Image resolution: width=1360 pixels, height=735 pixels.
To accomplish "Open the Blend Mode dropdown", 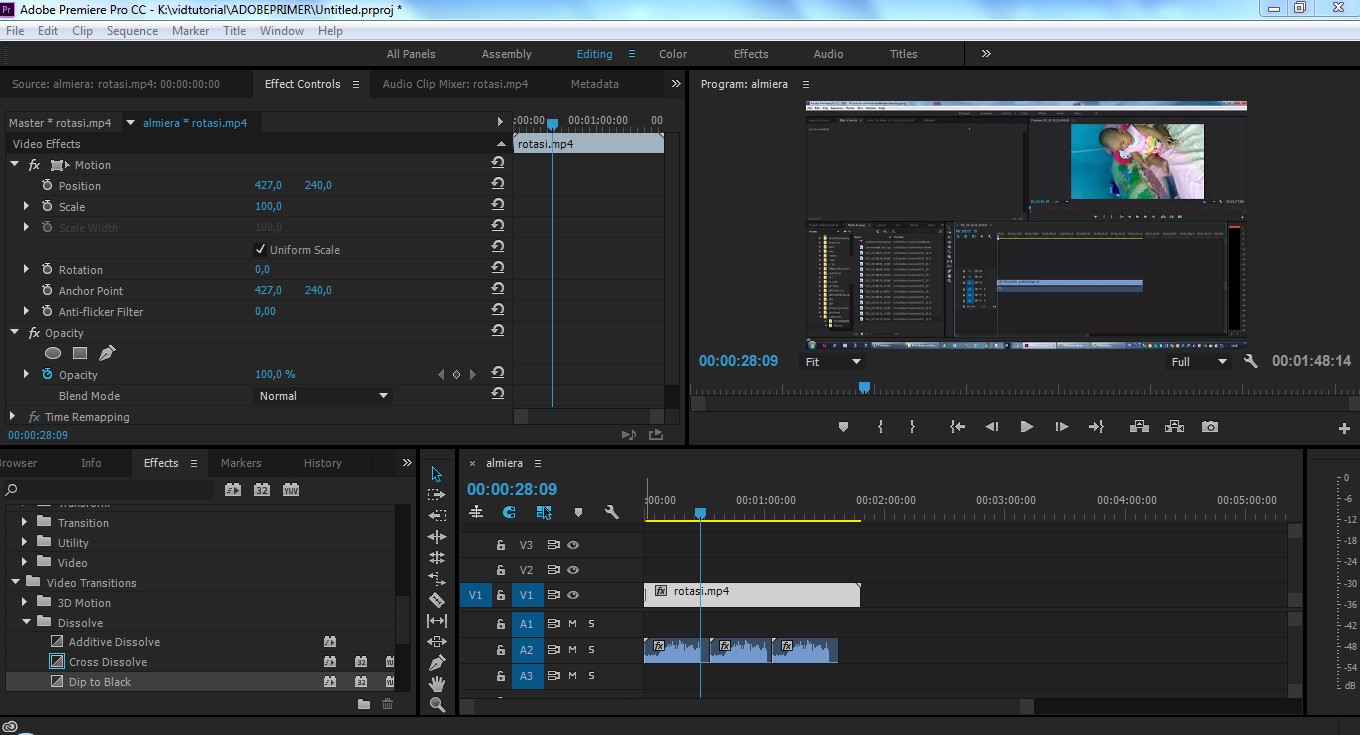I will pyautogui.click(x=323, y=396).
